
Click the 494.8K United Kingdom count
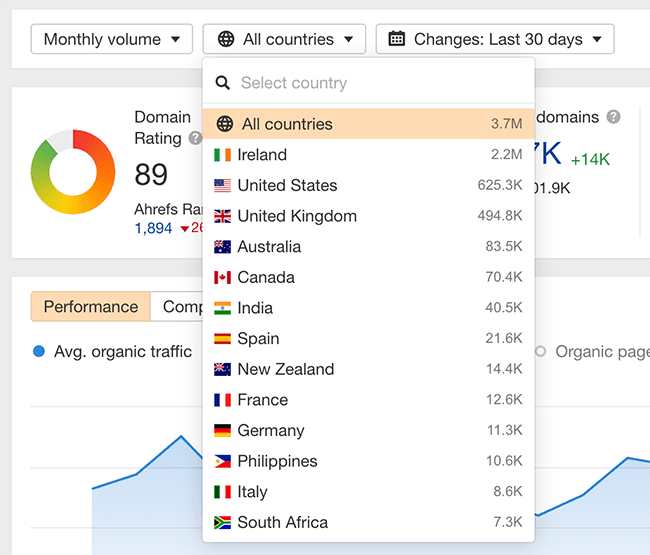coord(500,216)
